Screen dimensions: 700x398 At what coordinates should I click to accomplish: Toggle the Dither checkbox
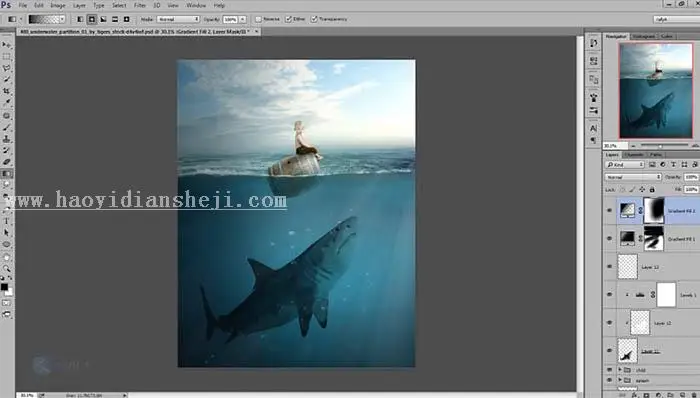[x=288, y=19]
